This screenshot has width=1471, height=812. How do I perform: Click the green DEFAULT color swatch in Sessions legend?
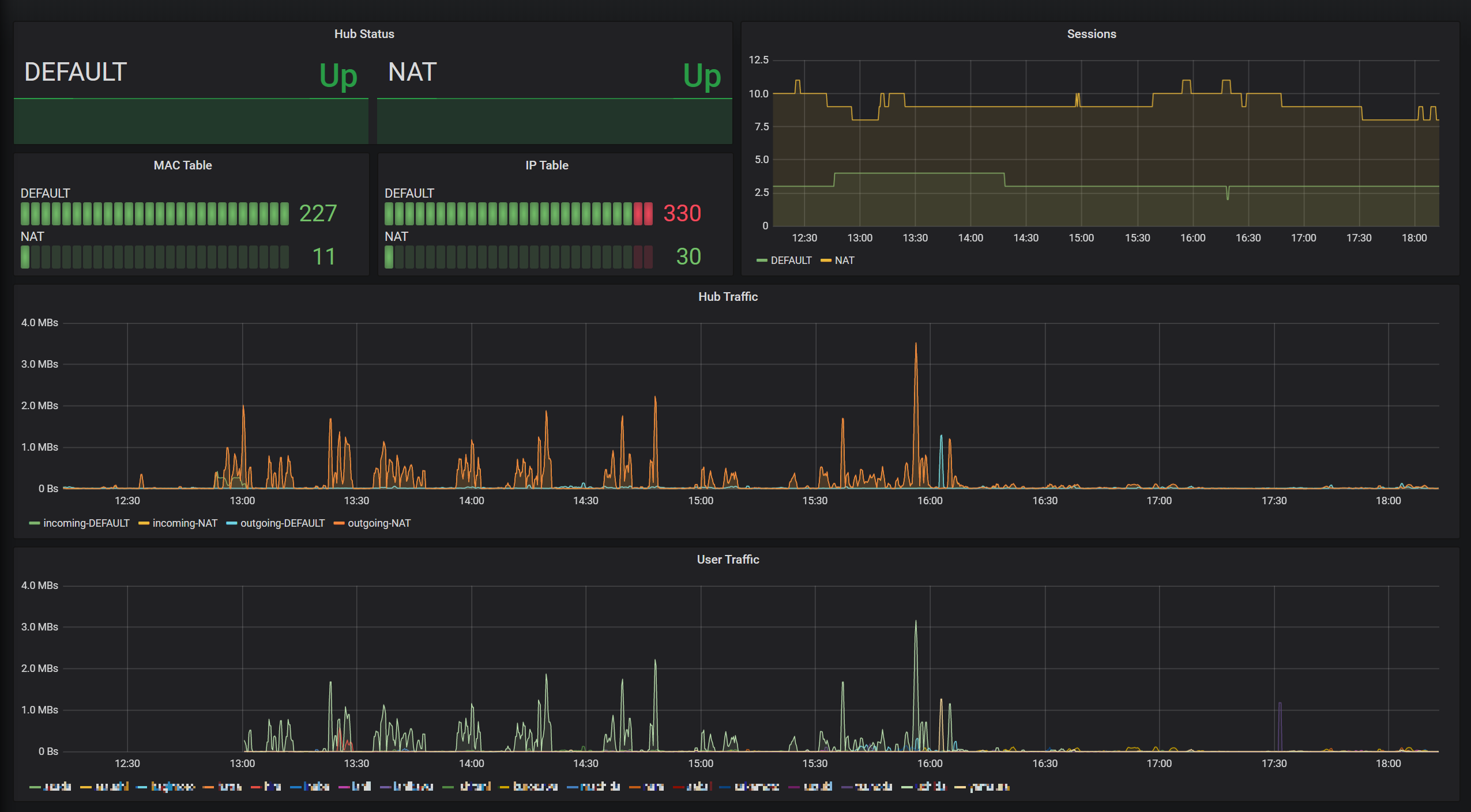coord(762,260)
